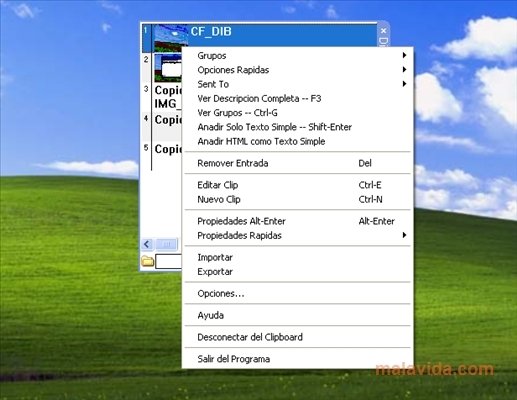This screenshot has height=400, width=517.
Task: Click the Grupos submenu arrow
Action: coord(404,55)
